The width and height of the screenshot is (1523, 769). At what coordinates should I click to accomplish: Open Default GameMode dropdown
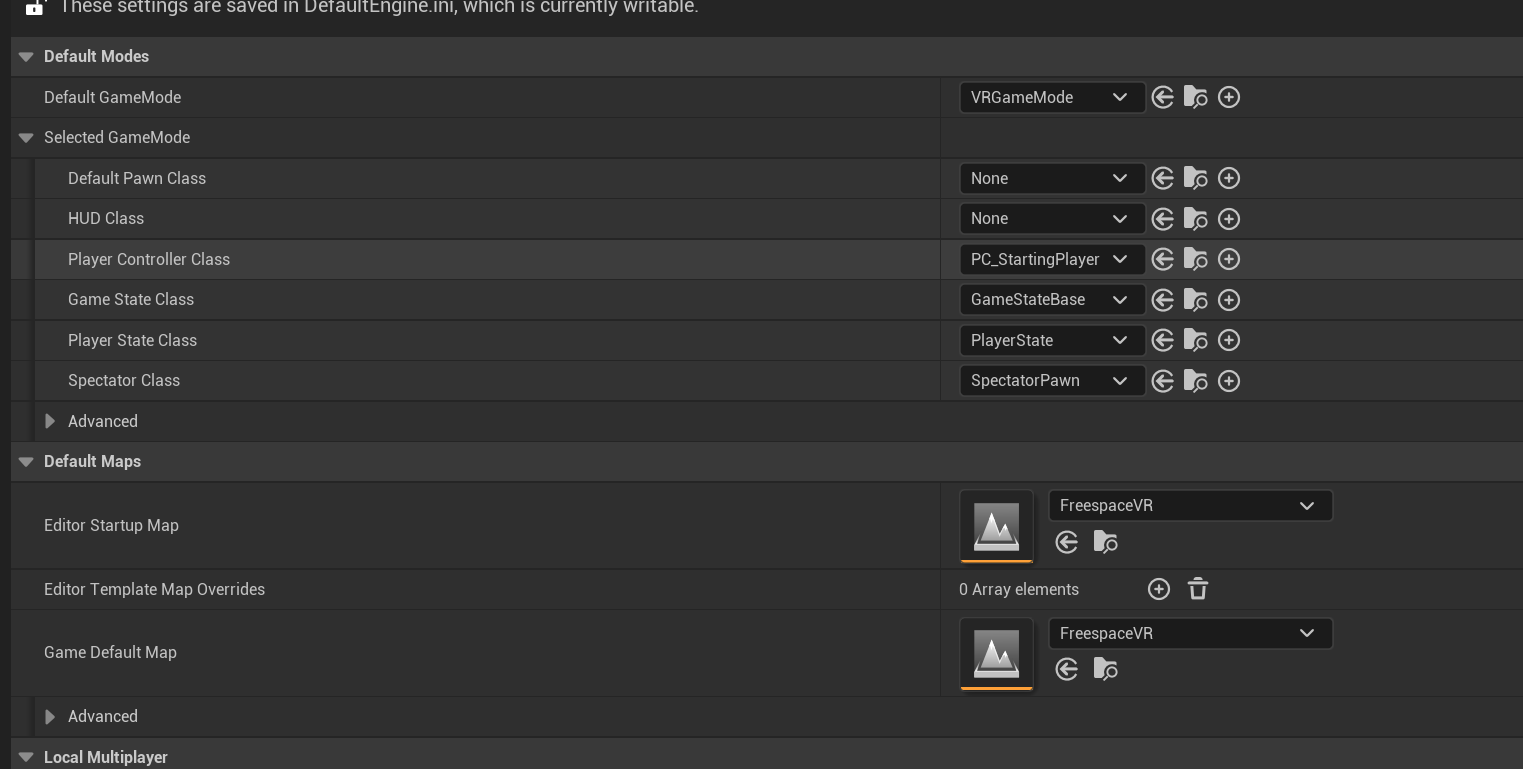1051,97
